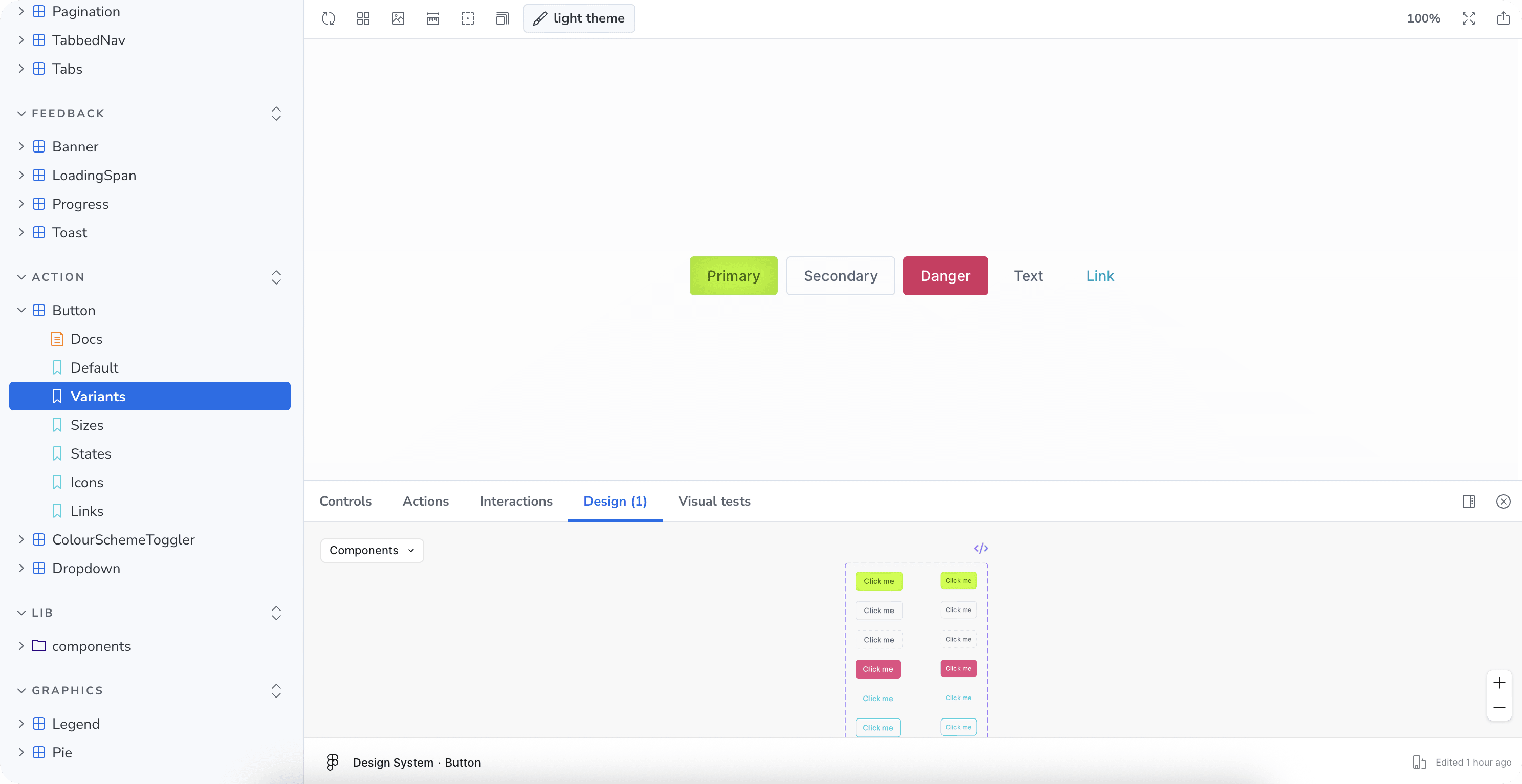
Task: Expand the Dropdown component
Action: point(21,568)
